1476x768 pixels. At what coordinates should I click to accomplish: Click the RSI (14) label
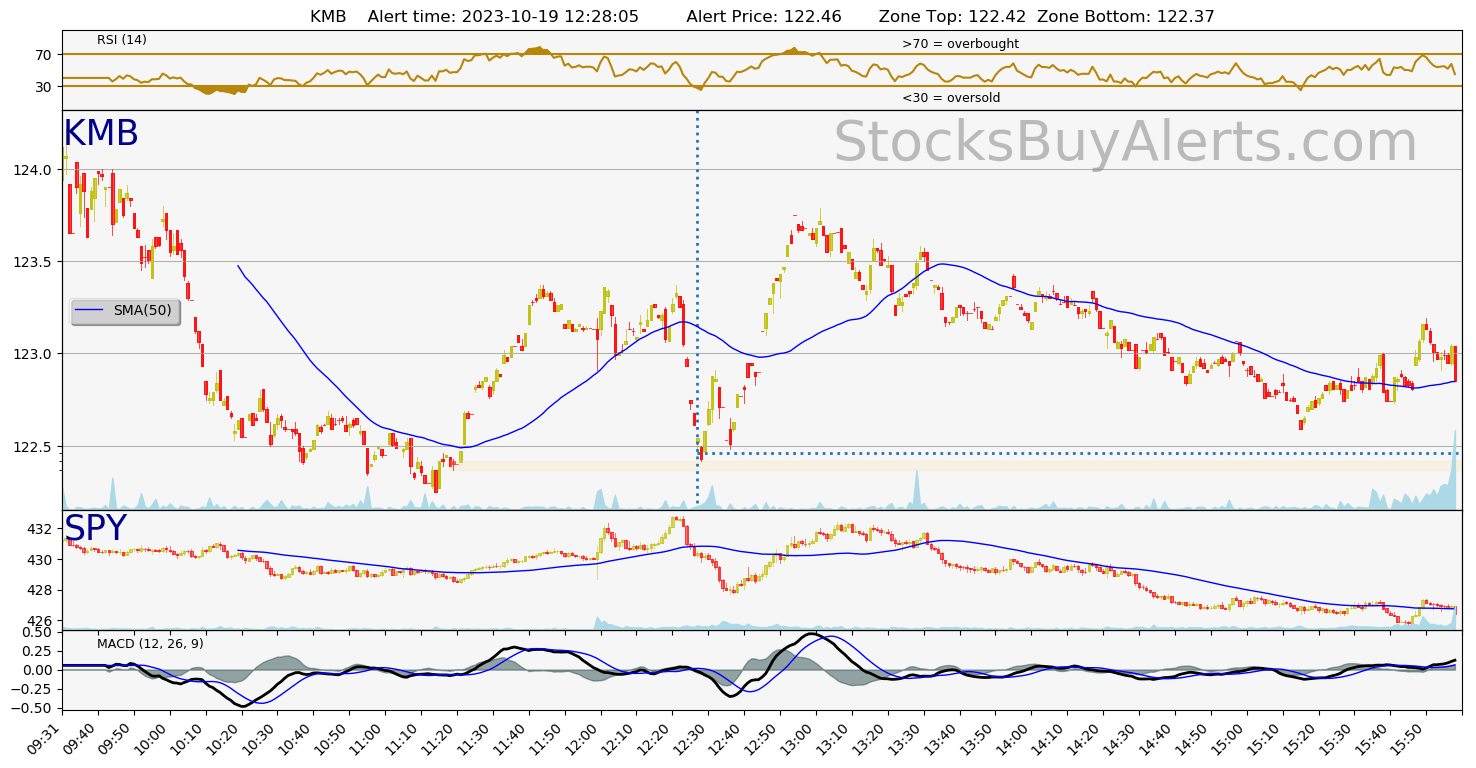click(122, 40)
